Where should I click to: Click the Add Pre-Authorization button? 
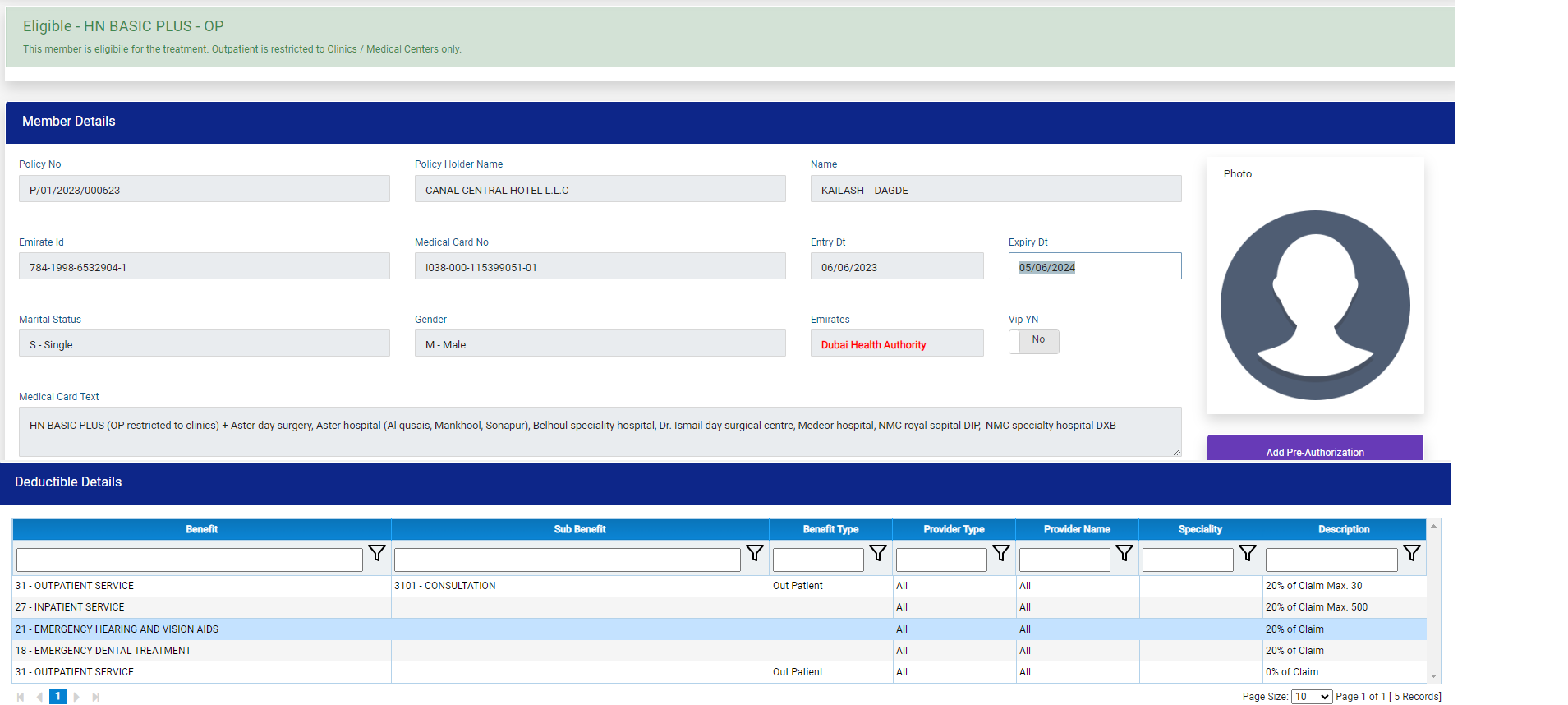click(x=1314, y=450)
